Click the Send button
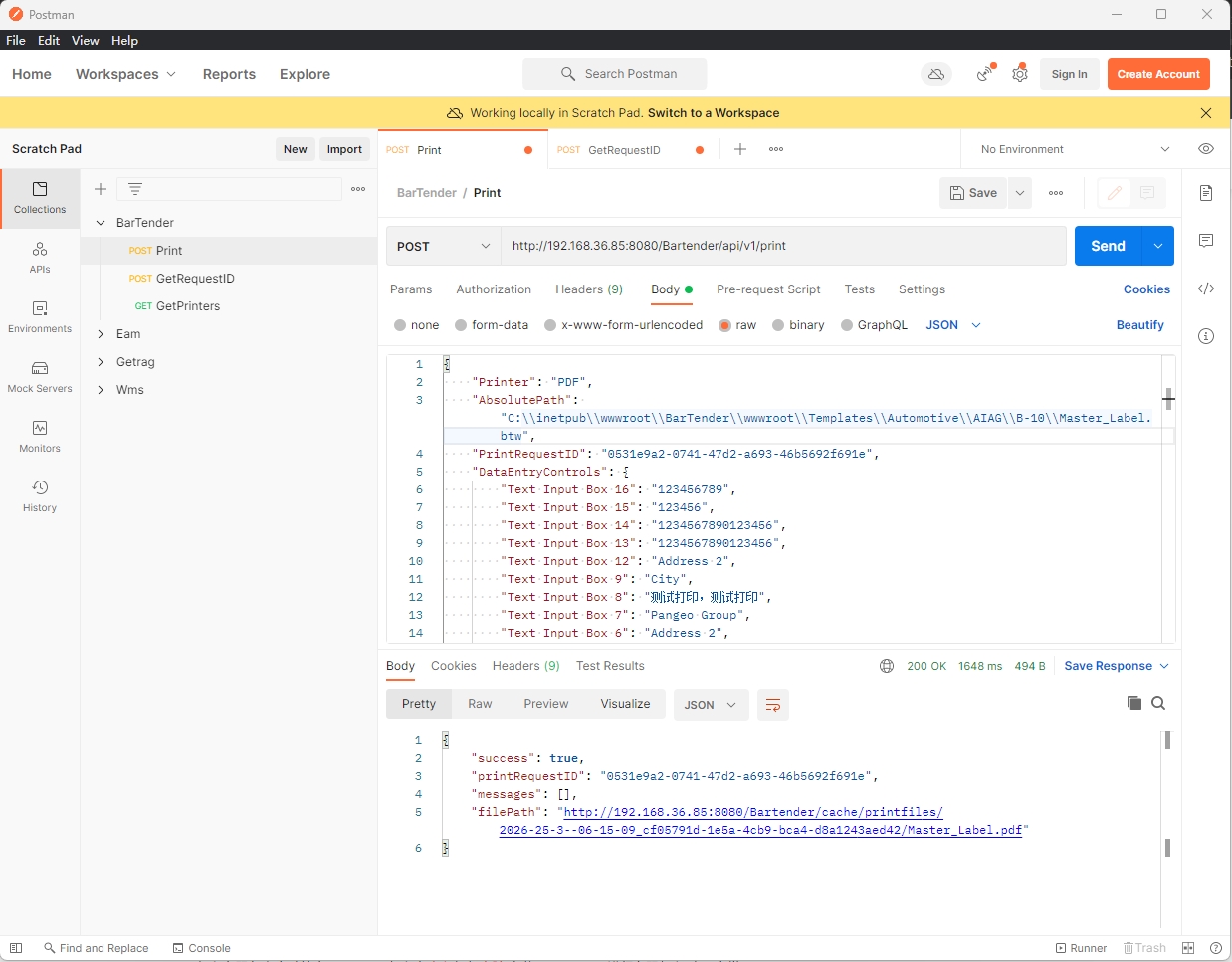The width and height of the screenshot is (1232, 962). 1108,246
